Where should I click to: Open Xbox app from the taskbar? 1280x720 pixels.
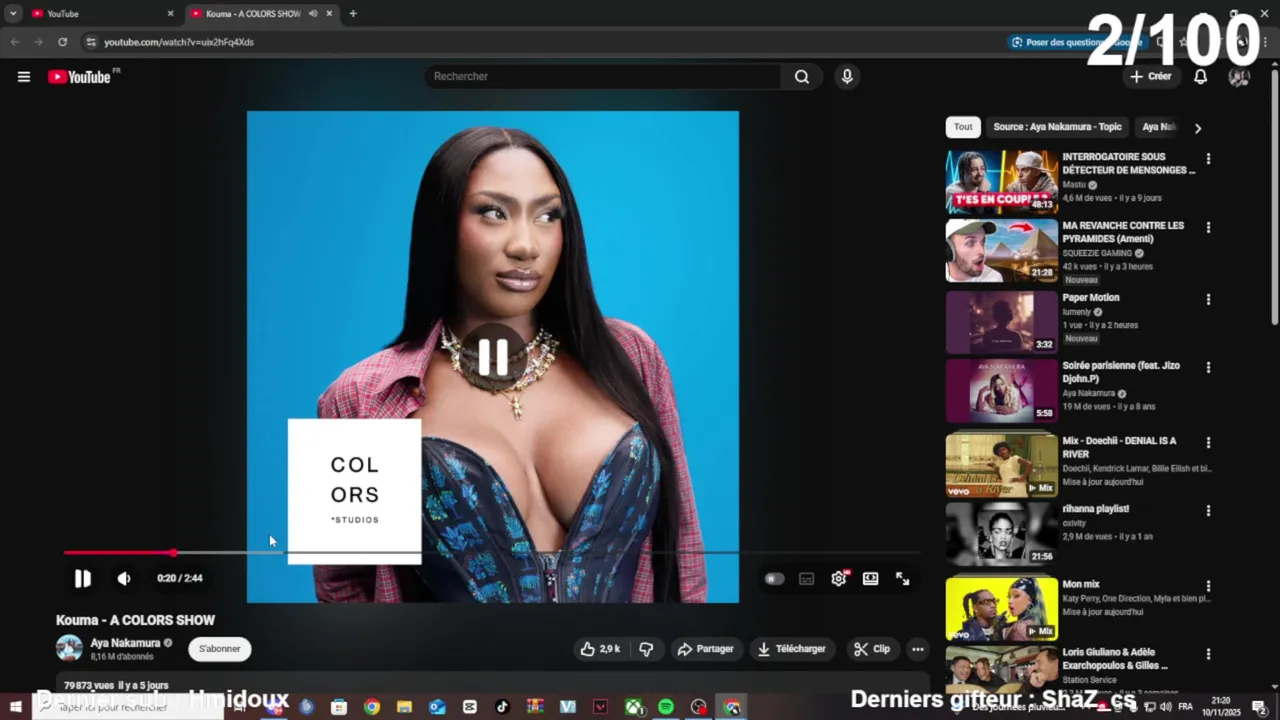[634, 707]
